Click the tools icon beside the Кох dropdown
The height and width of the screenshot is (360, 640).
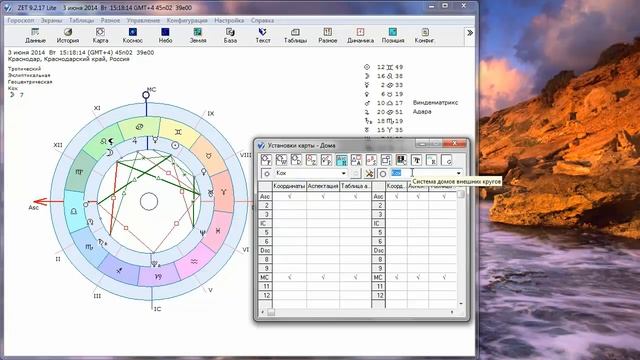point(369,173)
